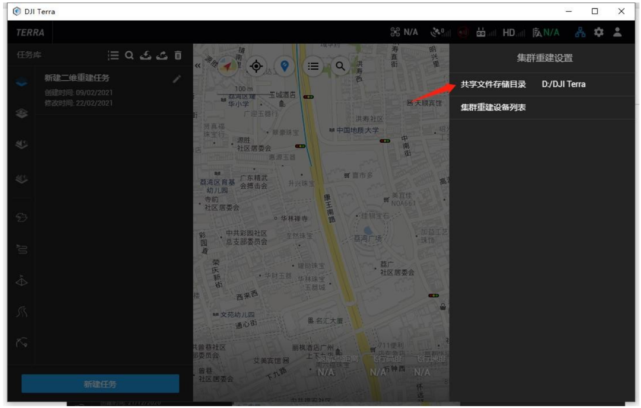
Task: Open the task library sort list icon
Action: coord(113,56)
